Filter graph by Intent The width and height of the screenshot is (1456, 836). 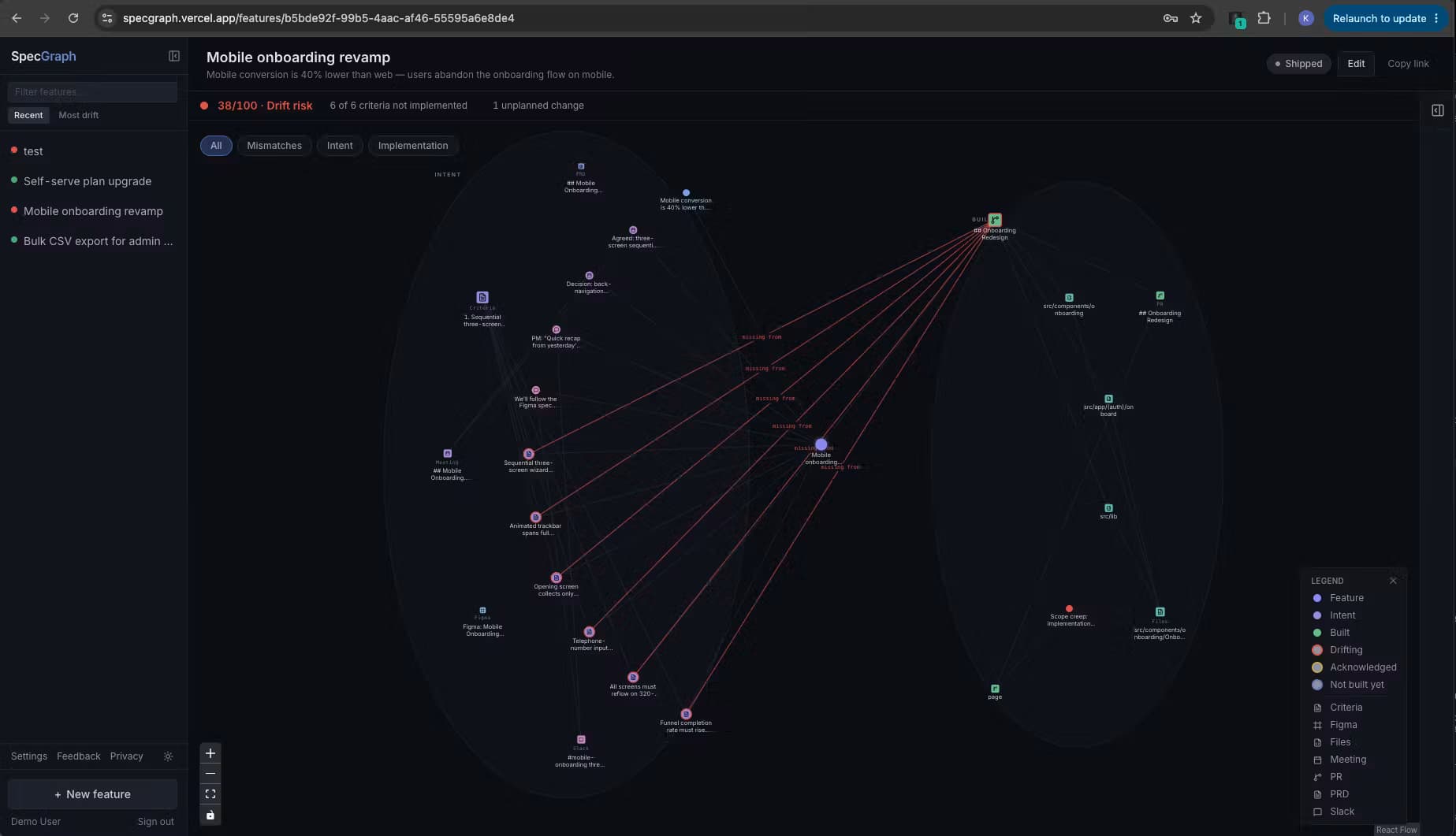[340, 146]
